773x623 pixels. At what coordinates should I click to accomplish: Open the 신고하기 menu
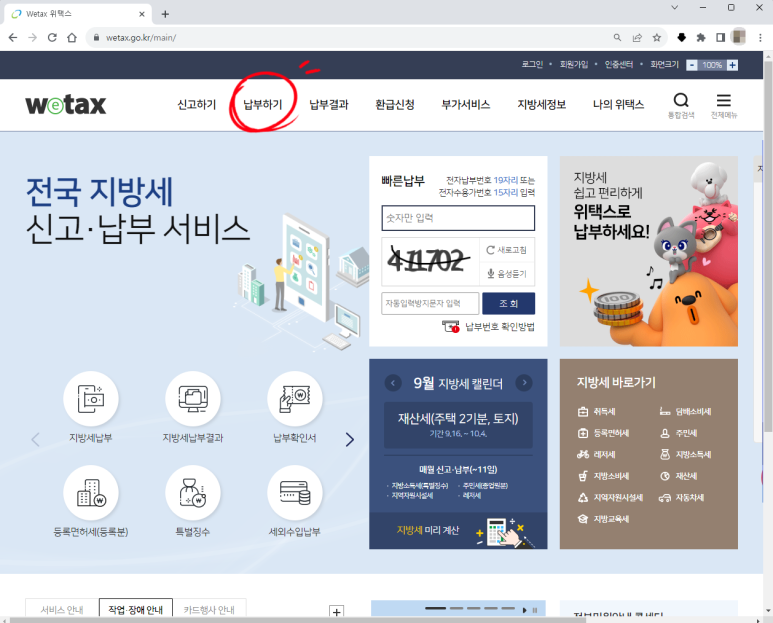point(197,104)
